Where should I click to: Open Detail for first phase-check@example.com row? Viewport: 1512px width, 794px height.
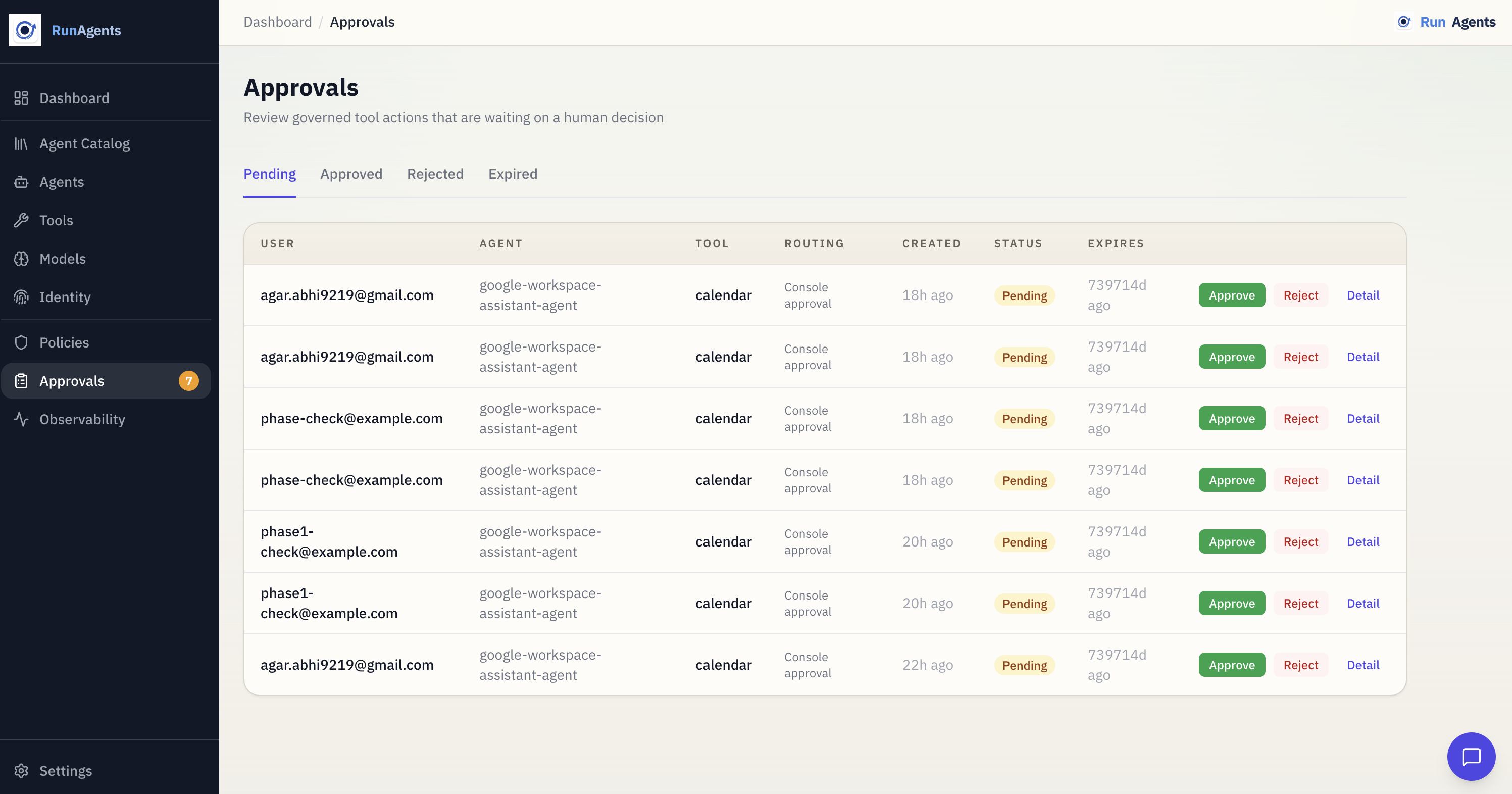tap(1363, 418)
